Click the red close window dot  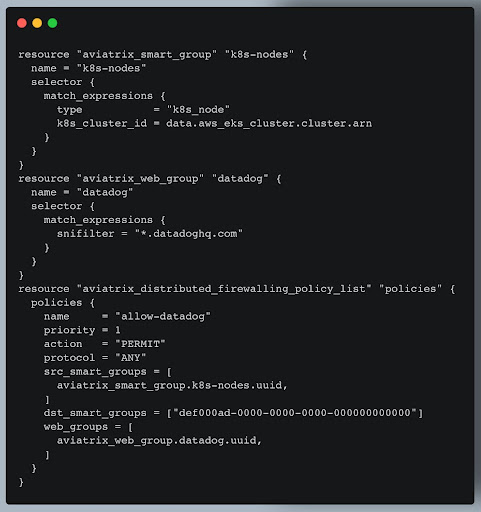coord(22,23)
